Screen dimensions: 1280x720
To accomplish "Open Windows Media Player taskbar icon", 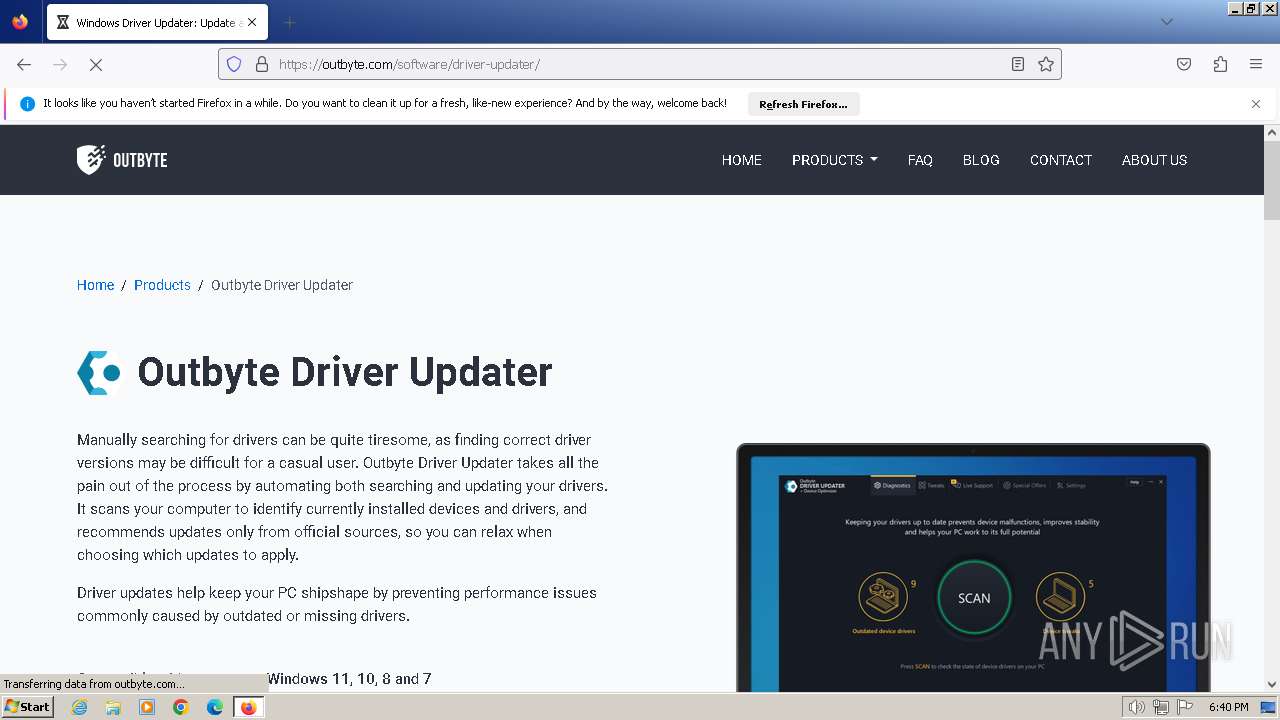I will tap(147, 707).
